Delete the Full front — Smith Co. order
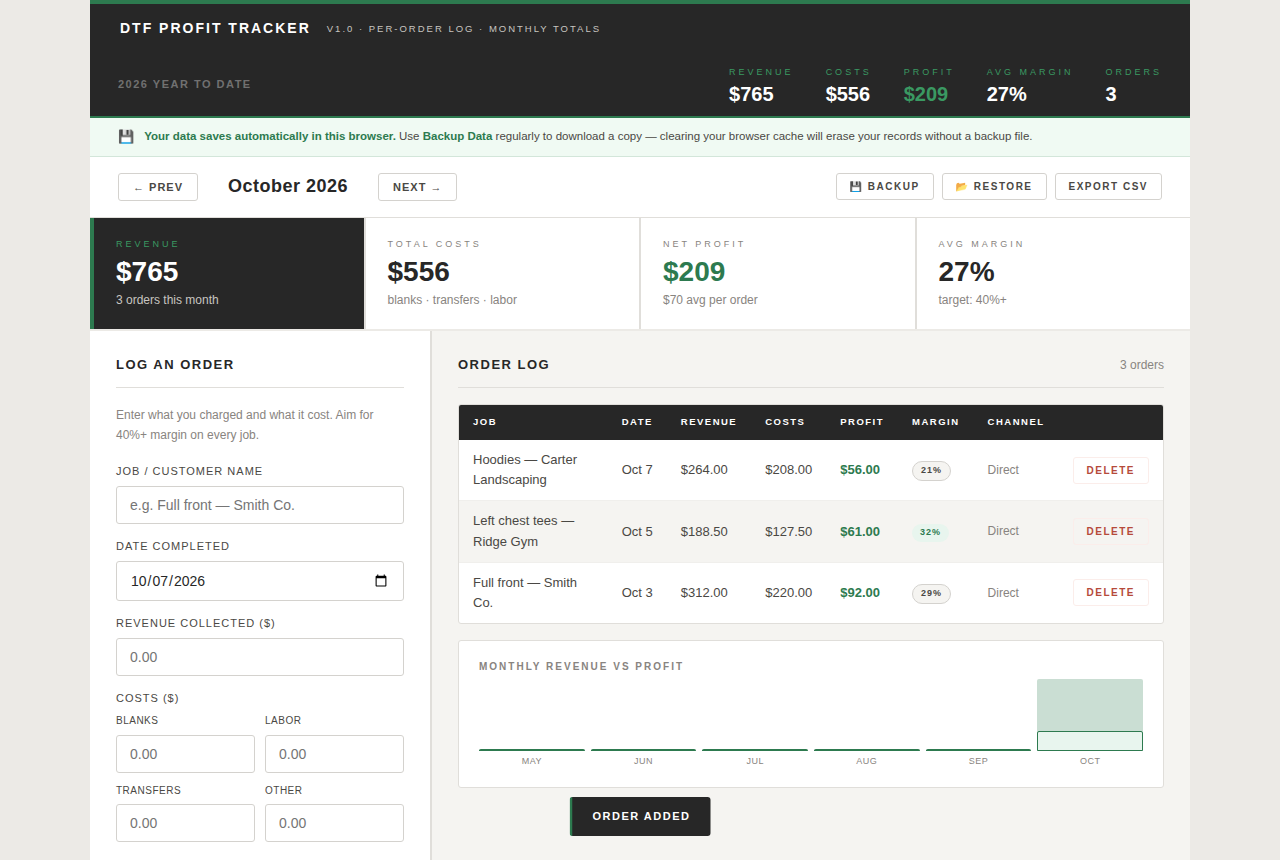 coord(1110,592)
